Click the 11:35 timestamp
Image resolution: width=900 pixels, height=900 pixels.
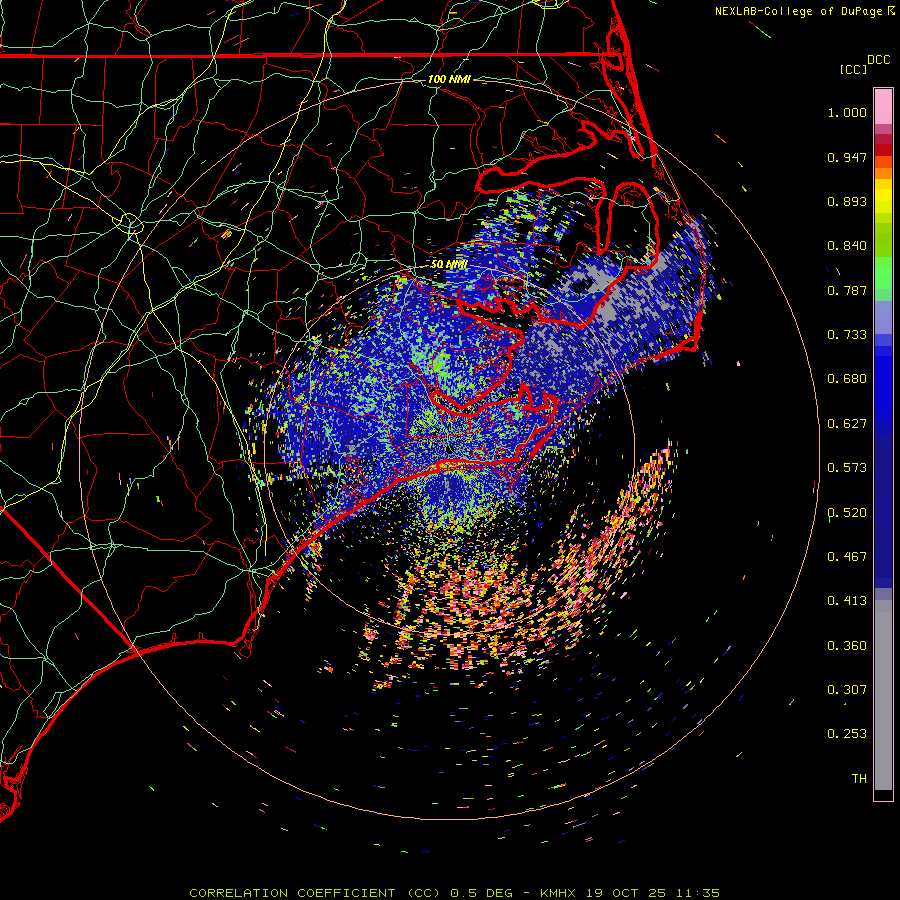pos(698,893)
